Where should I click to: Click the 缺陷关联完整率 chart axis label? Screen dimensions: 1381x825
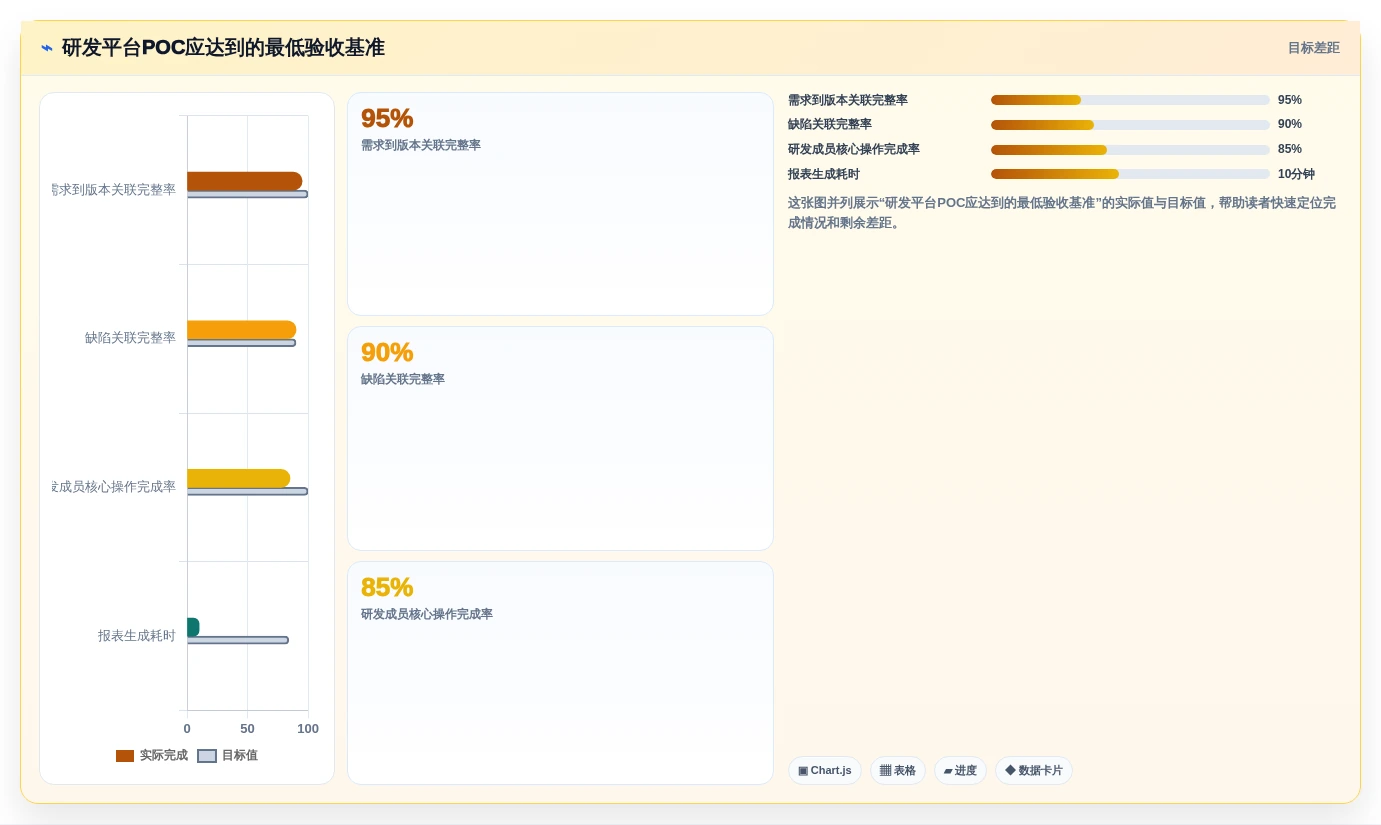tap(130, 338)
